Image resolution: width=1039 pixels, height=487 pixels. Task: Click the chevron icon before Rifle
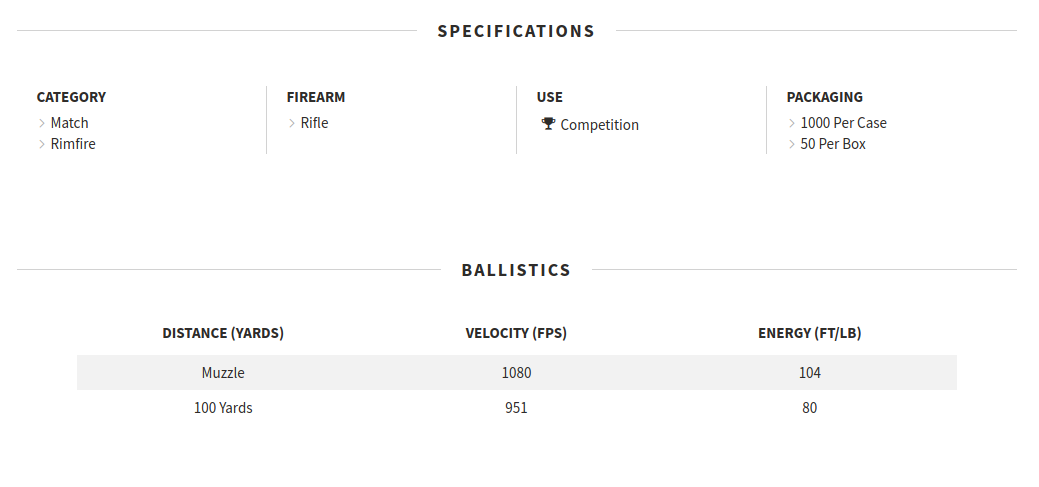(x=292, y=123)
